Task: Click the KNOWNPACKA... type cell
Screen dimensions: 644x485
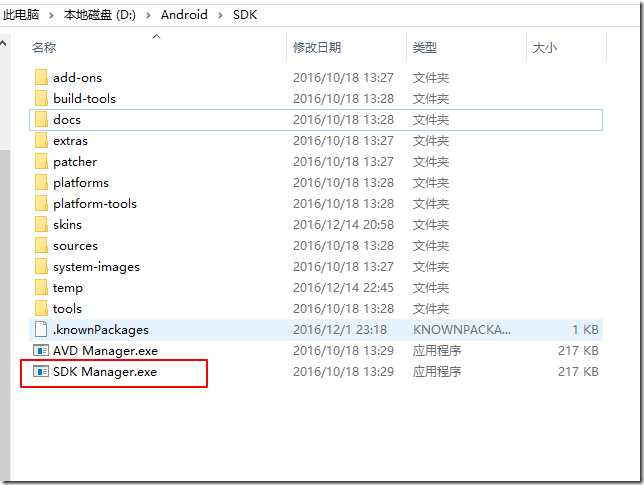Action: pos(462,329)
